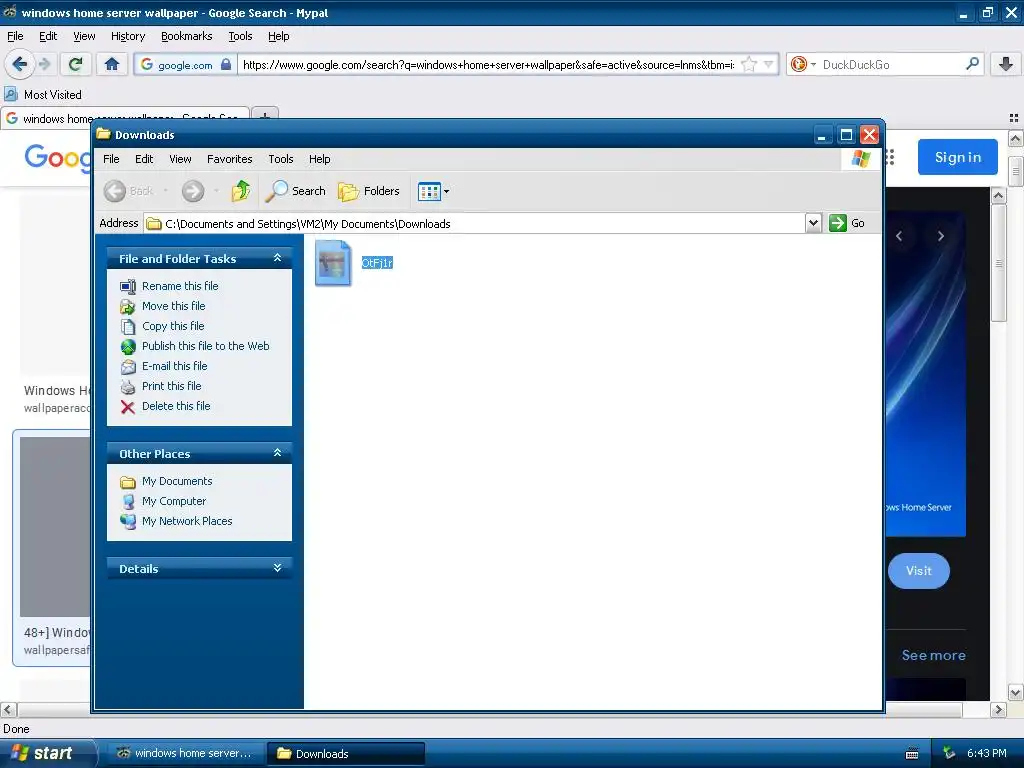Click the browser tab list grid icon
This screenshot has height=768, width=1024.
(x=1014, y=118)
